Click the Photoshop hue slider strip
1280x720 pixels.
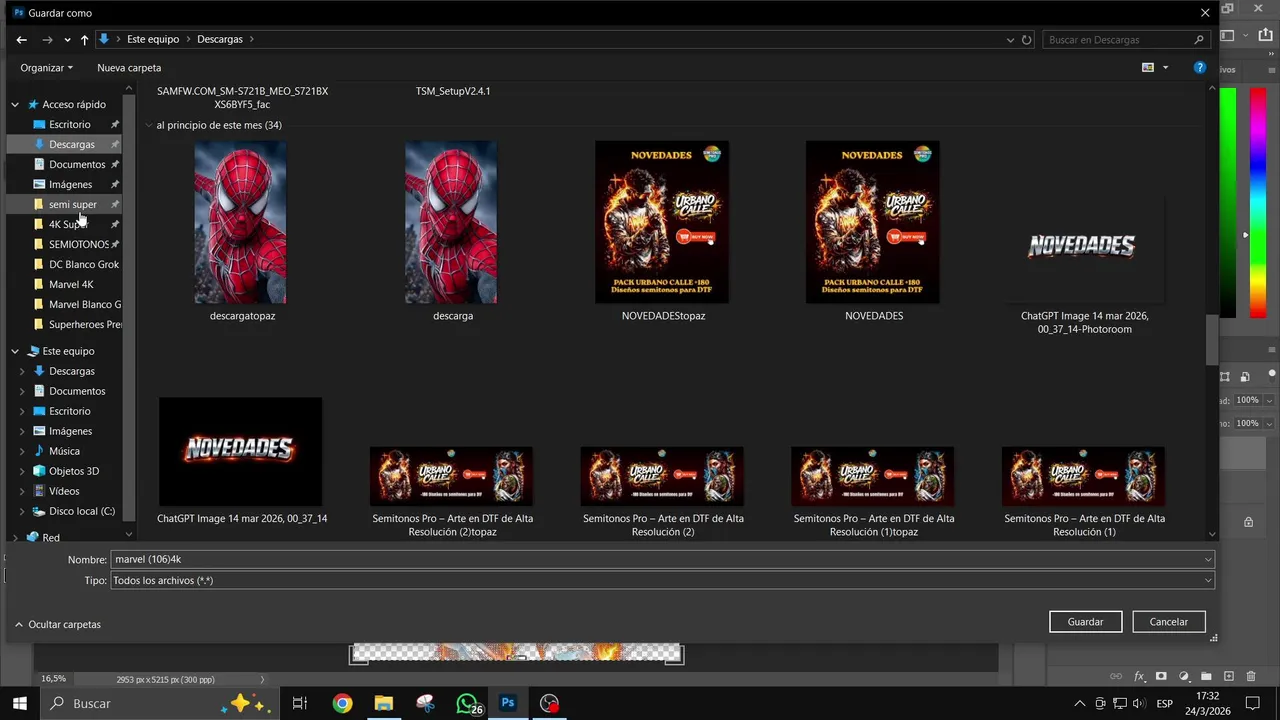(x=1258, y=203)
